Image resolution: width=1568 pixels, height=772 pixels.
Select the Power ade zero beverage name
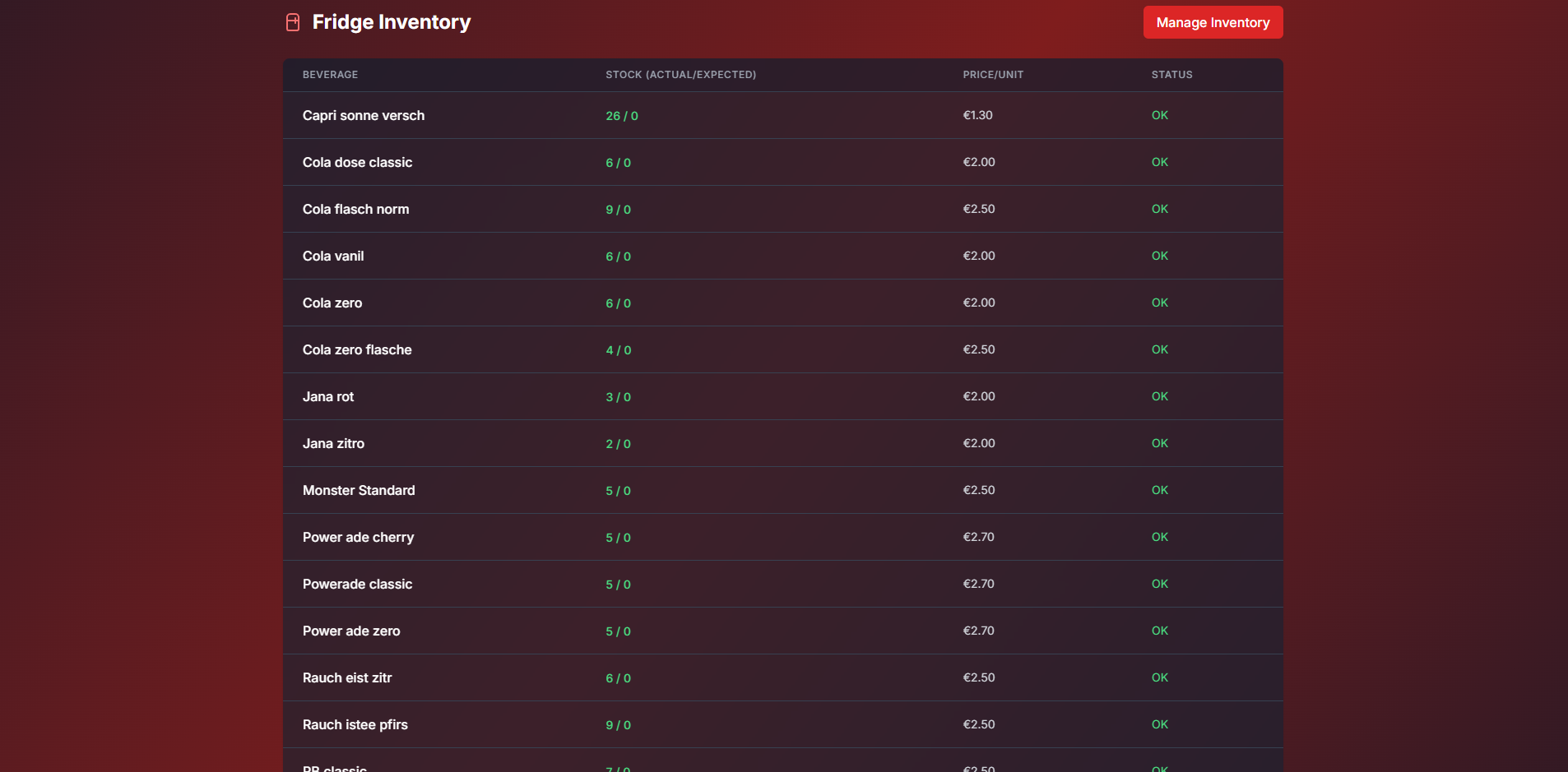[351, 631]
